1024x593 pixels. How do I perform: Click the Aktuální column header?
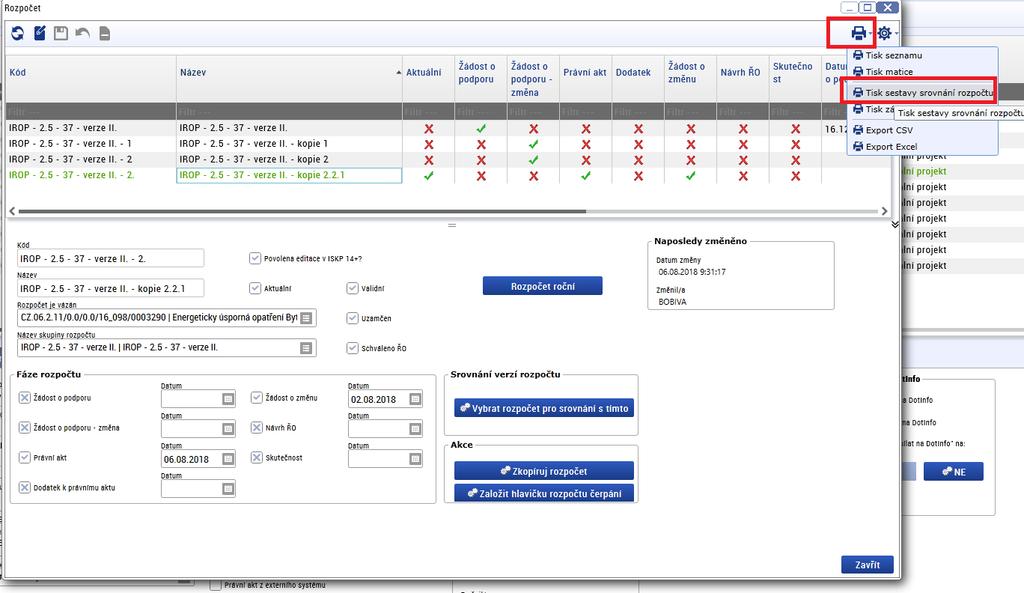coord(428,72)
